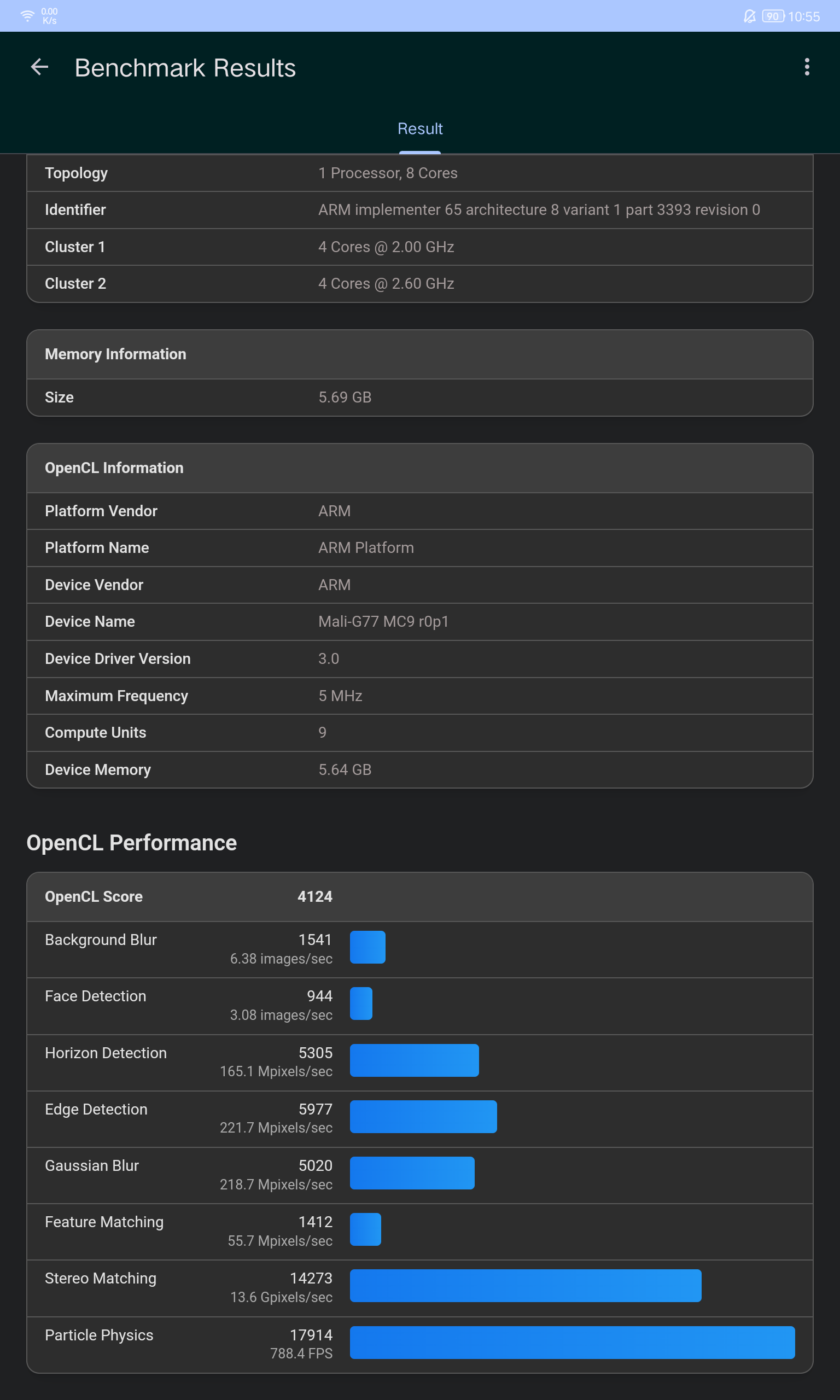The width and height of the screenshot is (840, 1400).
Task: Tap the Face Detection score '944'
Action: coord(319,996)
